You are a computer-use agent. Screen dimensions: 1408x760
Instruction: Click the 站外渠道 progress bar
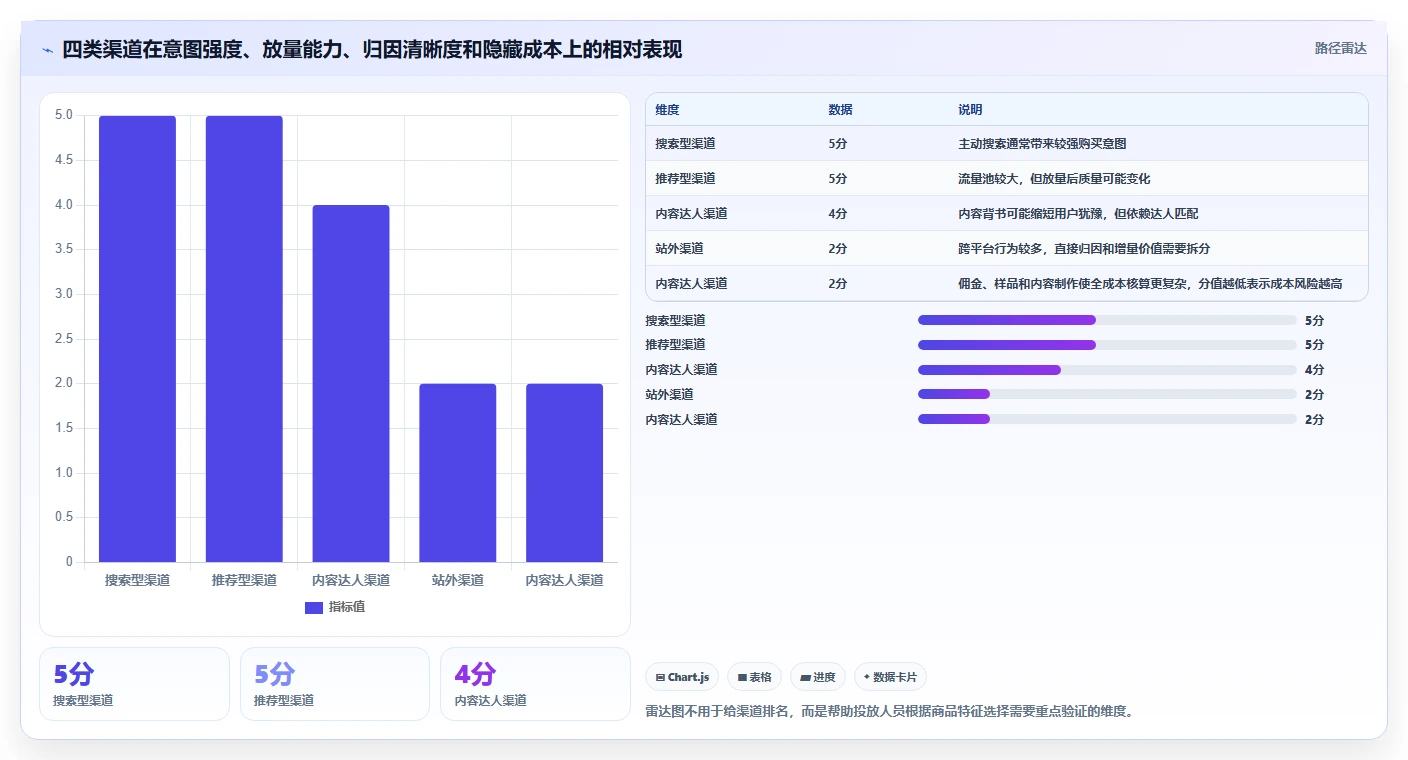pyautogui.click(x=1107, y=394)
